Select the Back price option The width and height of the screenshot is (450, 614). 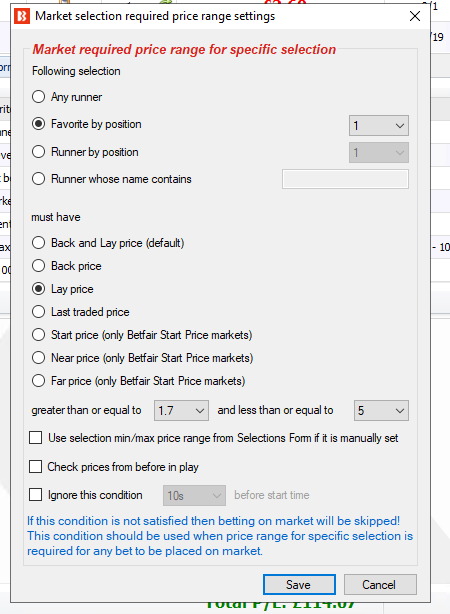pyautogui.click(x=38, y=266)
